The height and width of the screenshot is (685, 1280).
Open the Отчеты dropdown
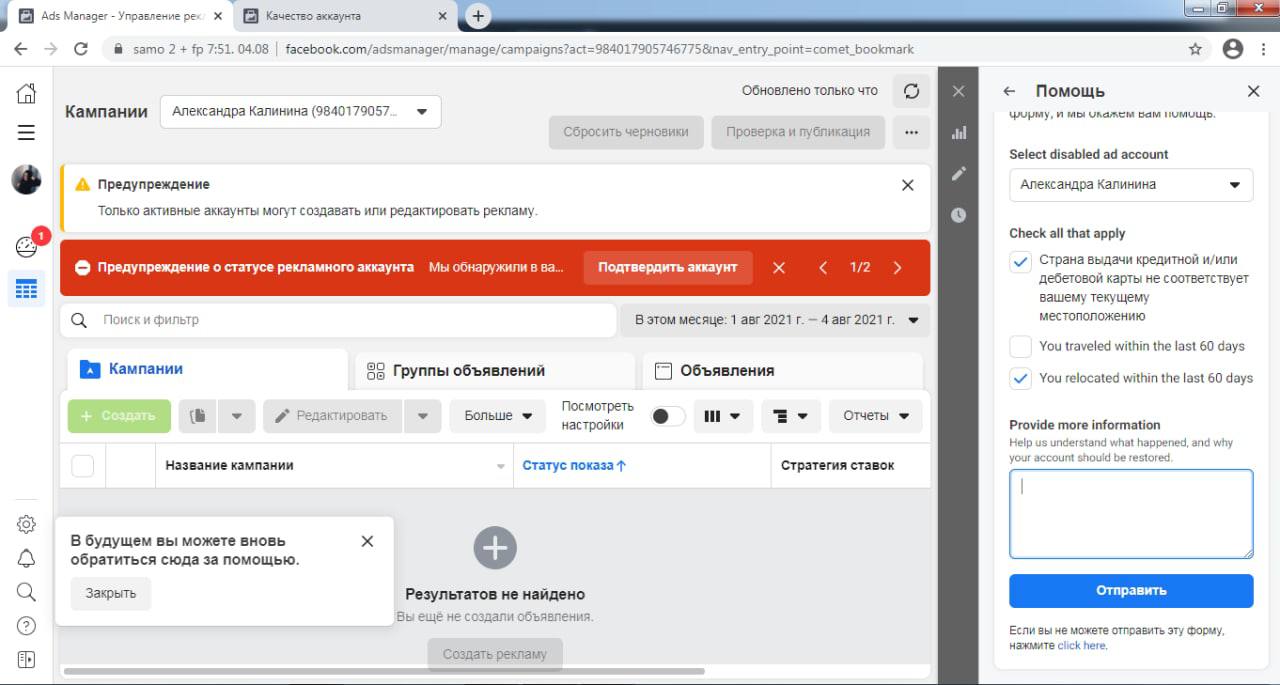tap(876, 416)
